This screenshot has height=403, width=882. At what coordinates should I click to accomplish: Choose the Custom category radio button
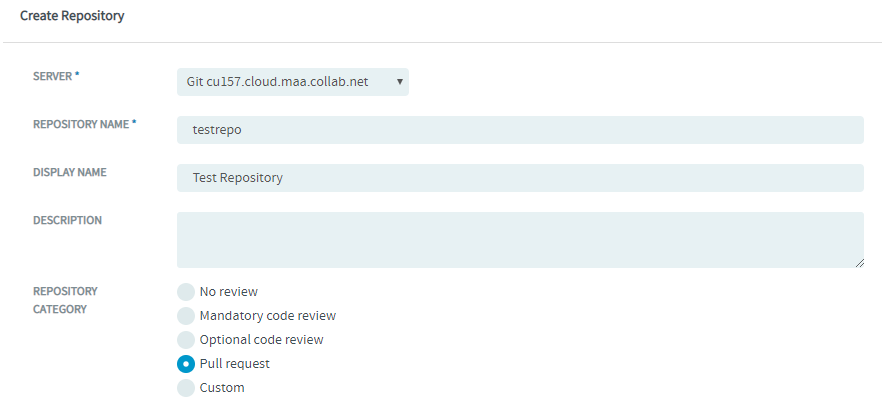[186, 388]
